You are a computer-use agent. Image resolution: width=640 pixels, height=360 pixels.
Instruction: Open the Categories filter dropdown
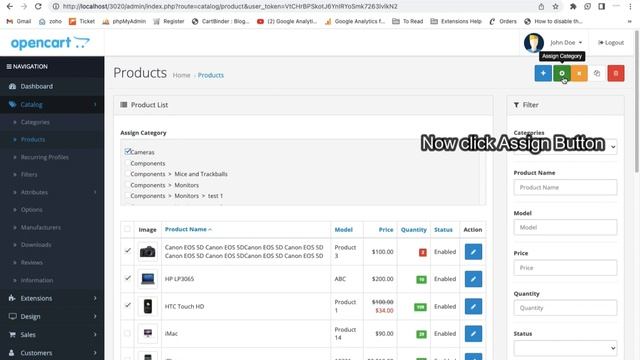pos(565,147)
